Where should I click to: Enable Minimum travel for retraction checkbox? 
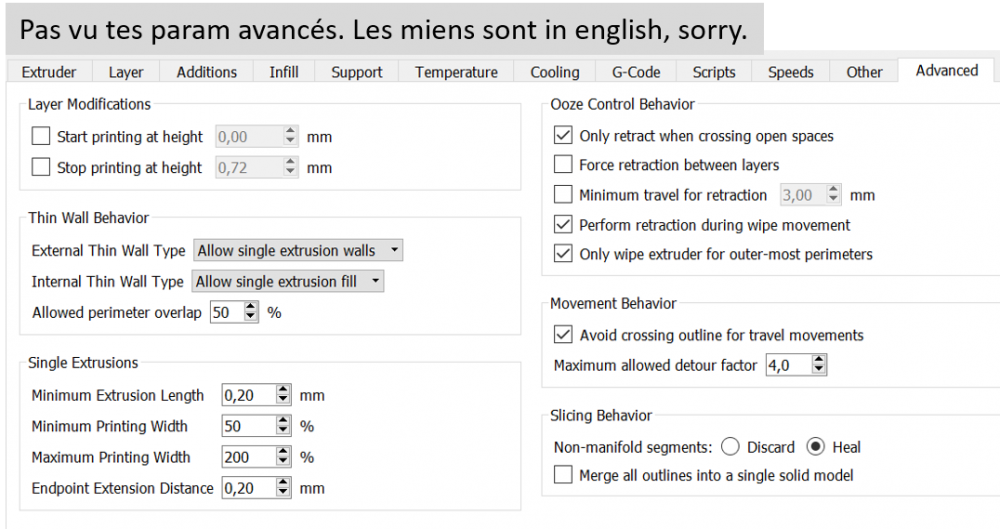[x=563, y=194]
